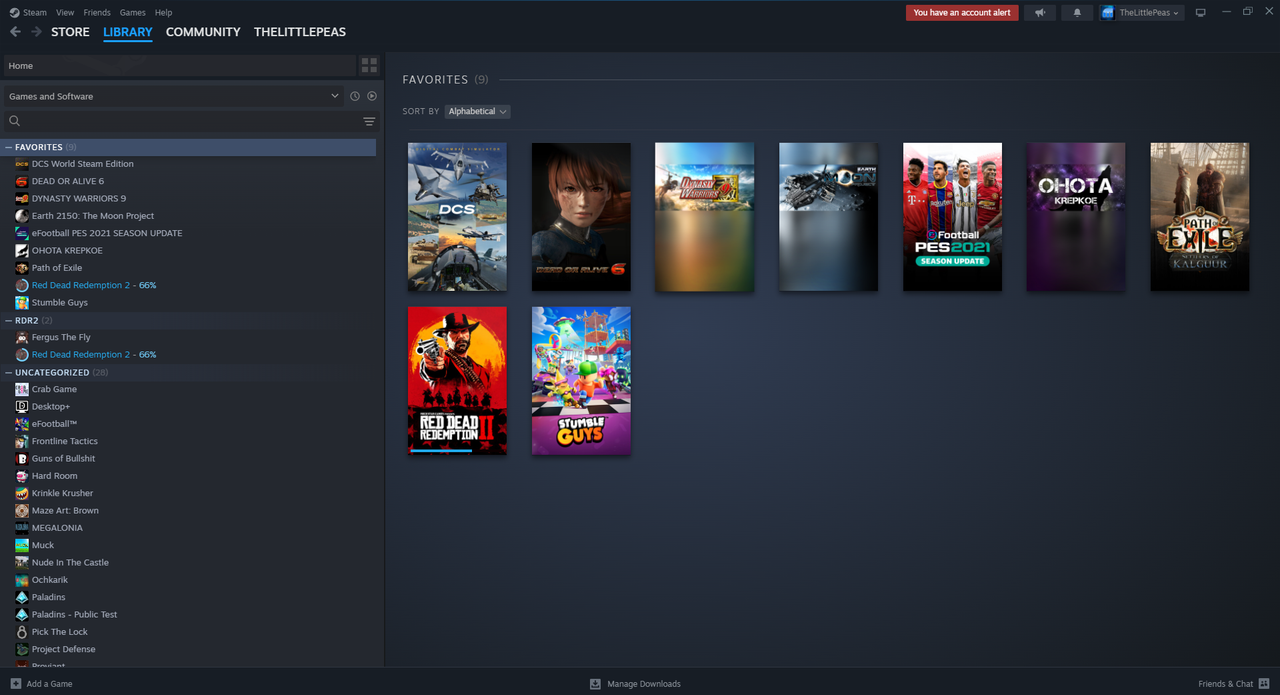Open the Dead or Alive 6 cover
1280x695 pixels.
point(581,217)
